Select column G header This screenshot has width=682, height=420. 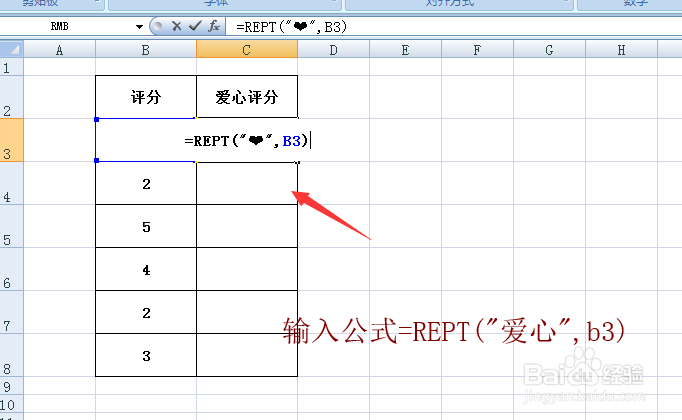pos(549,50)
